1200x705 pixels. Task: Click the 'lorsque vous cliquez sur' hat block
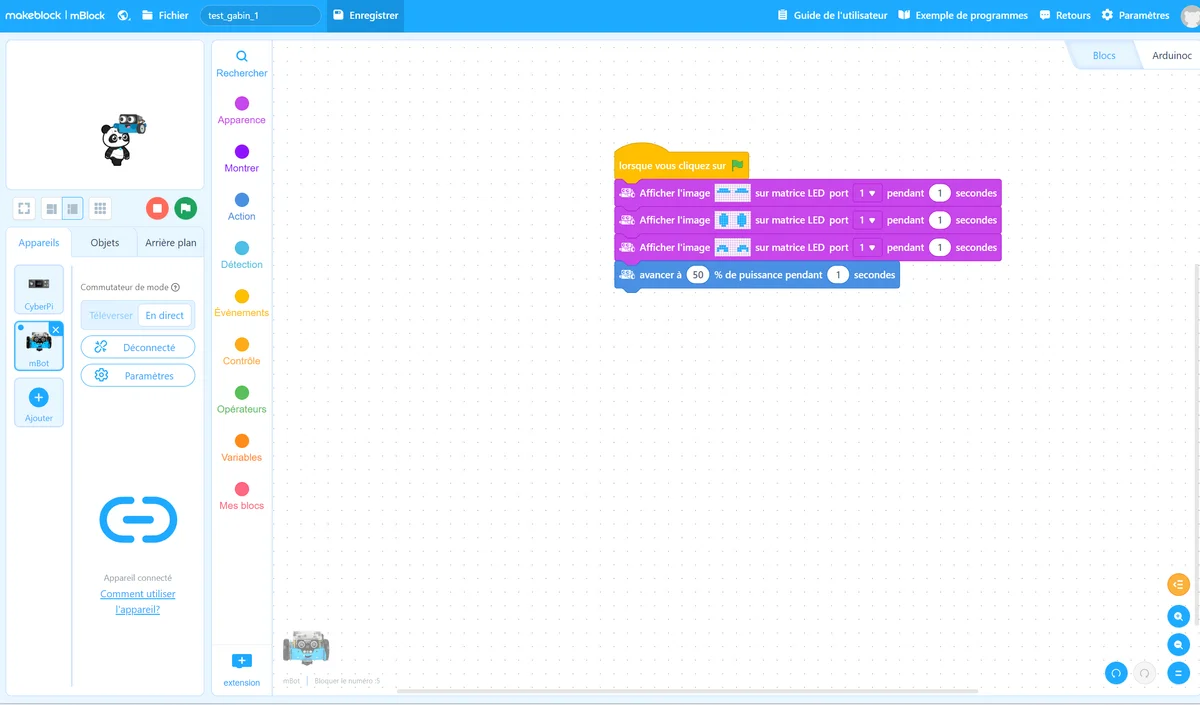tap(682, 165)
